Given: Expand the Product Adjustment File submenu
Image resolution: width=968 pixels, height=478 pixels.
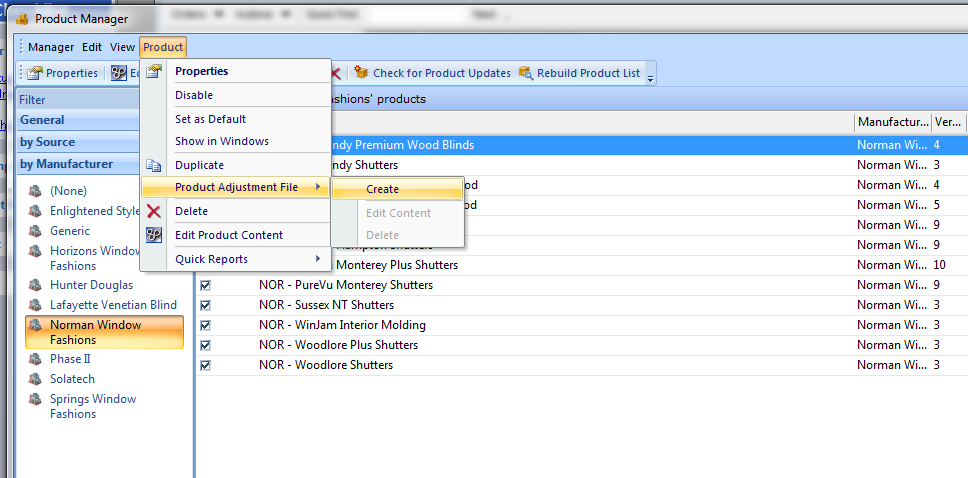Looking at the screenshot, I should (x=235, y=187).
